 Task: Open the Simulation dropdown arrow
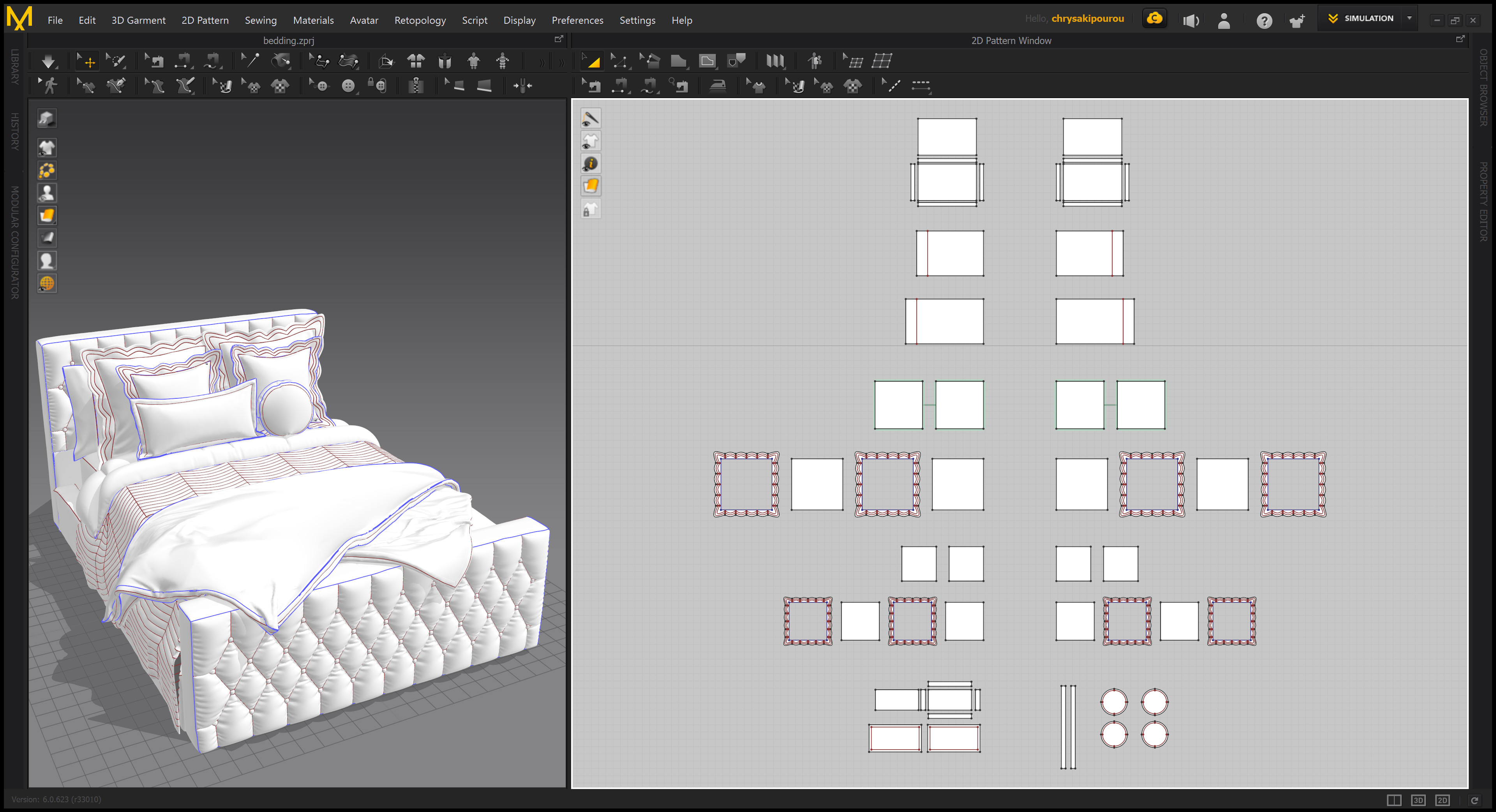click(1410, 18)
